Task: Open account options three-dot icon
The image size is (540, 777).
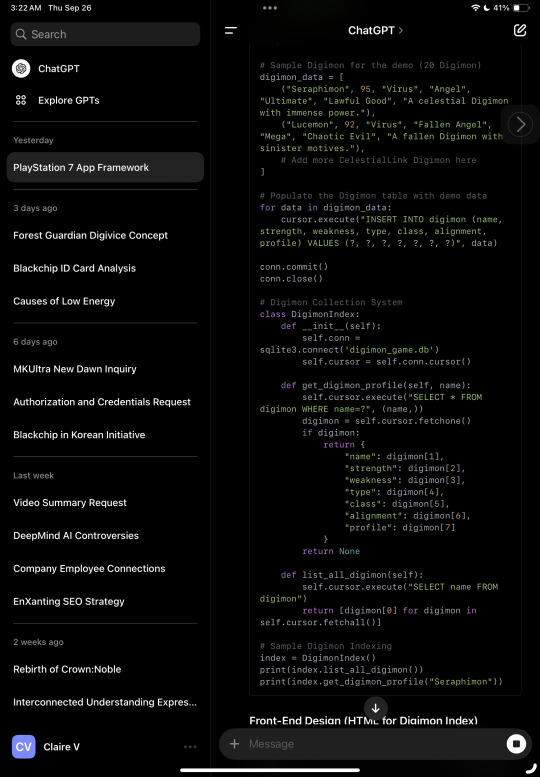Action: (x=190, y=747)
